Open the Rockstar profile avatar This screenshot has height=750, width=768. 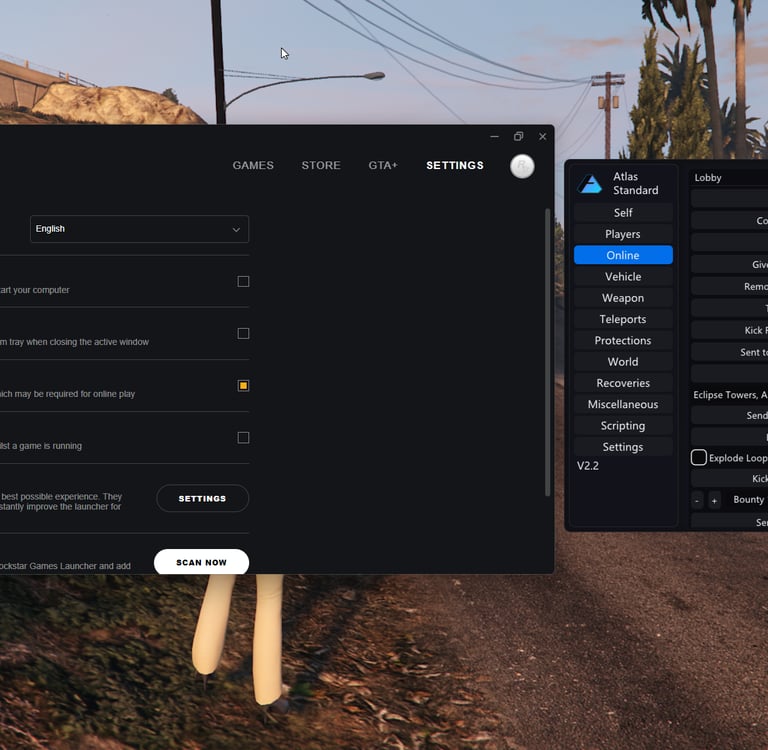(x=522, y=166)
